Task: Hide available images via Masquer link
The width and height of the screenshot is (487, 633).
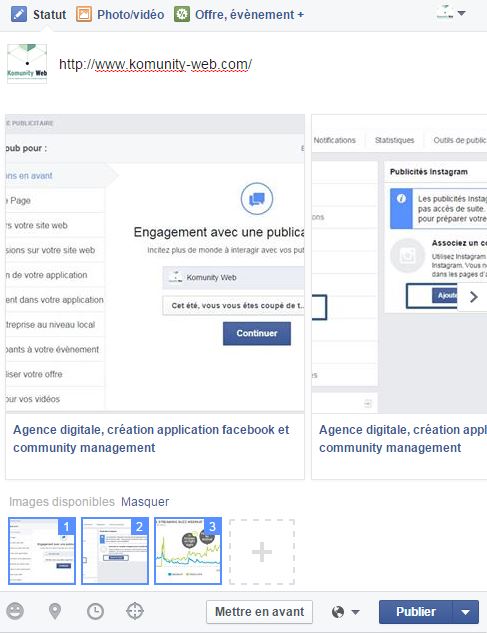Action: pyautogui.click(x=145, y=502)
